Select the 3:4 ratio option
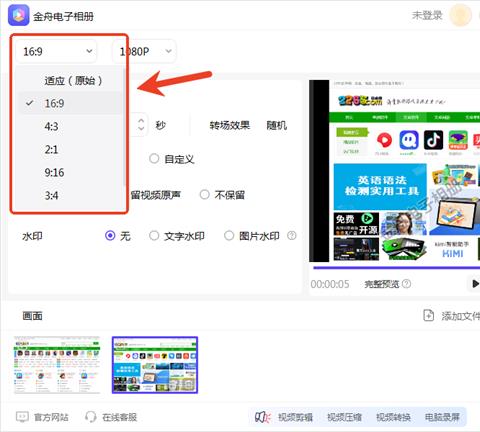The image size is (480, 432). pos(51,195)
